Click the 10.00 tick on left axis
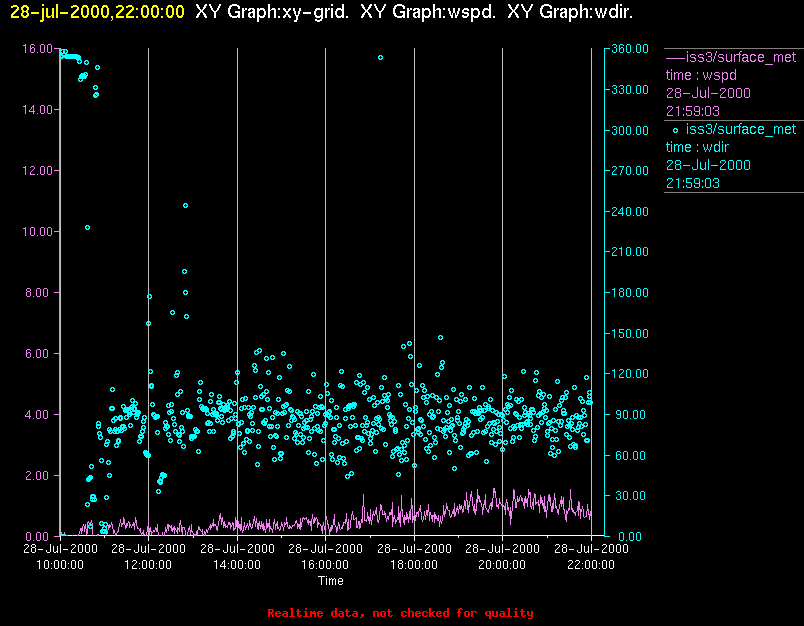Viewport: 804px width, 626px height. click(37, 232)
